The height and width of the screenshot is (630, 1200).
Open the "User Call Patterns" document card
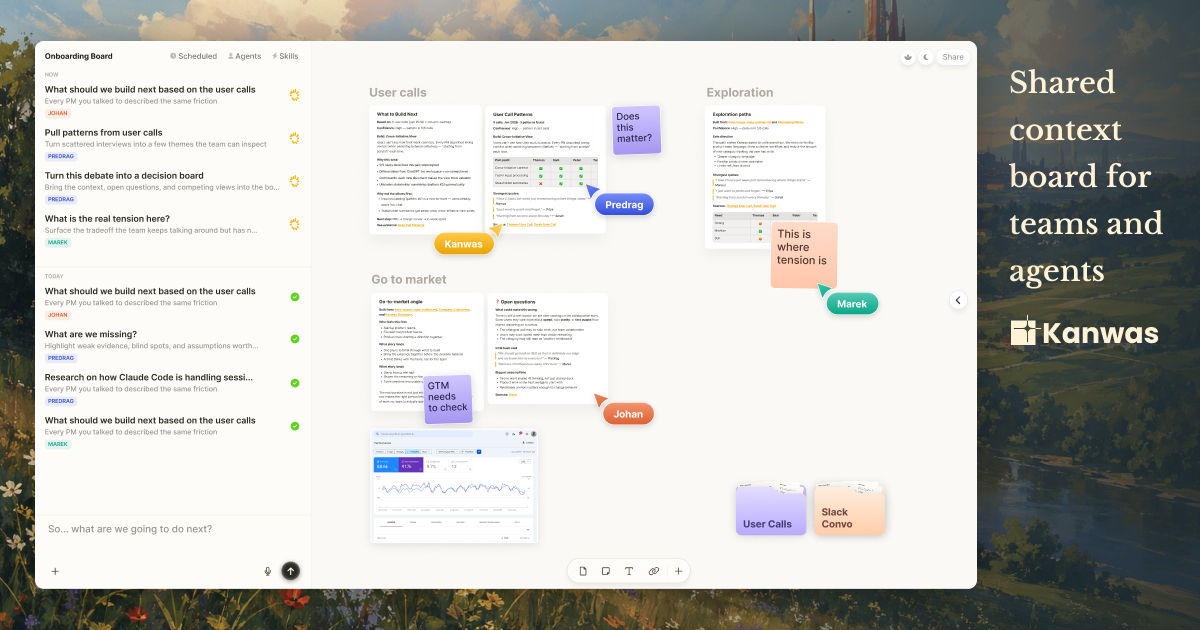pyautogui.click(x=544, y=169)
